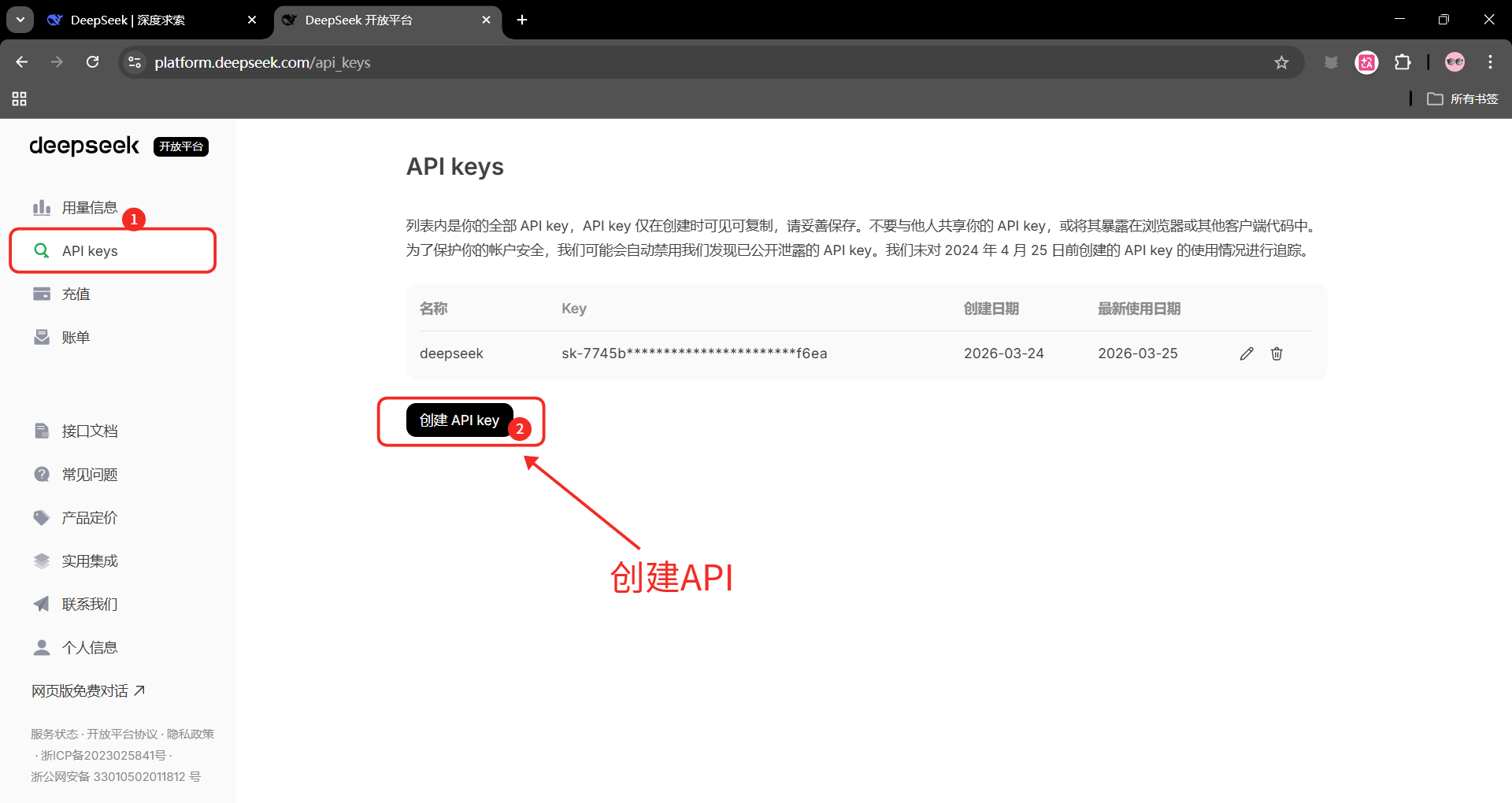Click the last used date 2026-03-25
Viewport: 1512px width, 803px height.
[1138, 354]
